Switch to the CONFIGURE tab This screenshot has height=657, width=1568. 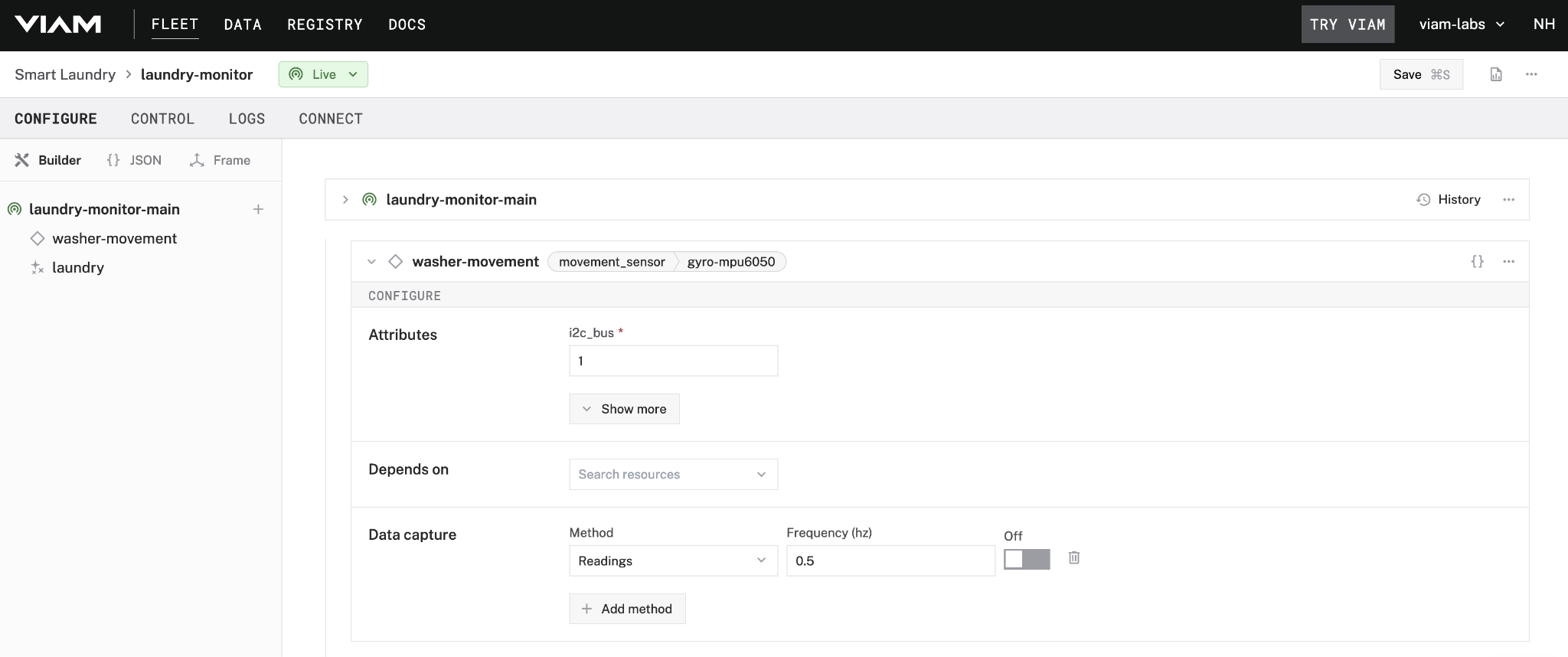[56, 119]
